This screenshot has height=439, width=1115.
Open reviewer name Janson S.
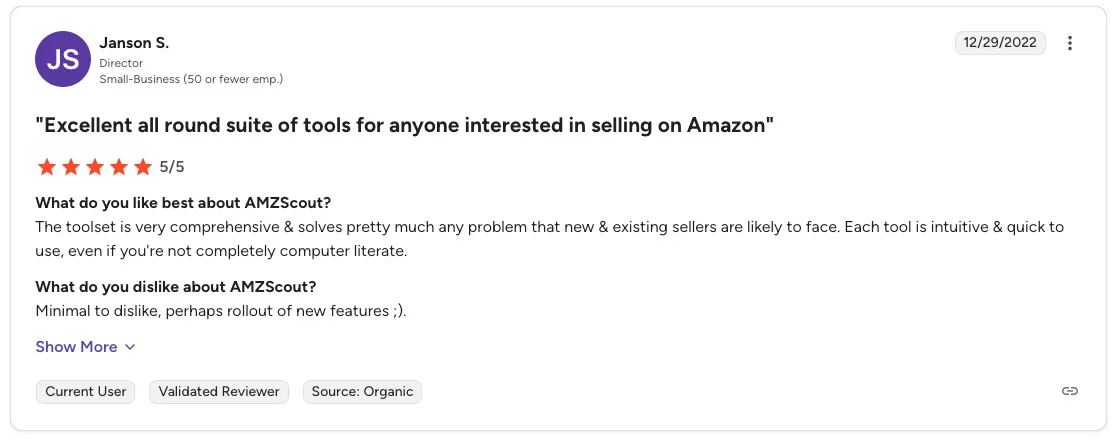(x=134, y=43)
